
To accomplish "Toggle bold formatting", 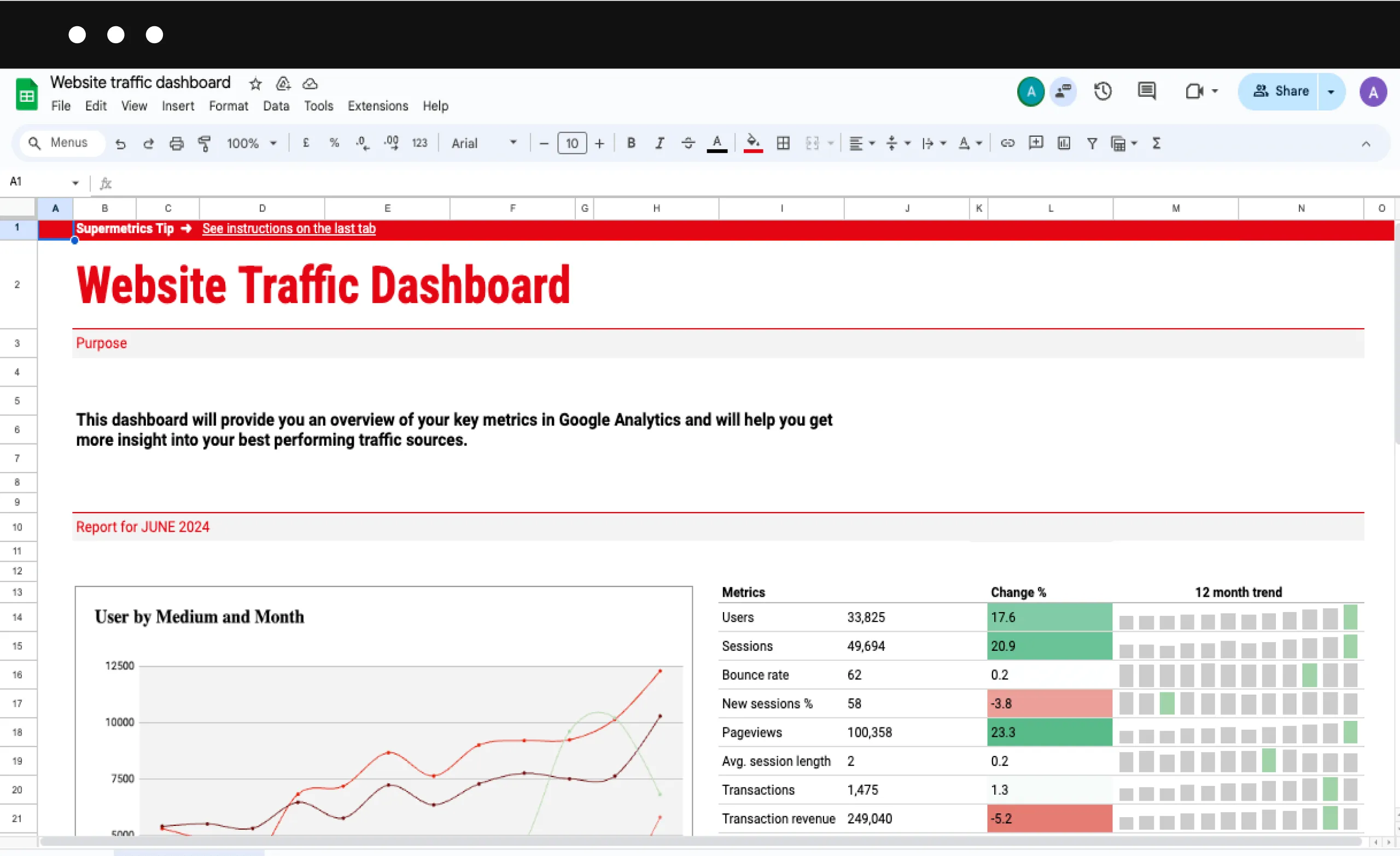I will pyautogui.click(x=631, y=143).
